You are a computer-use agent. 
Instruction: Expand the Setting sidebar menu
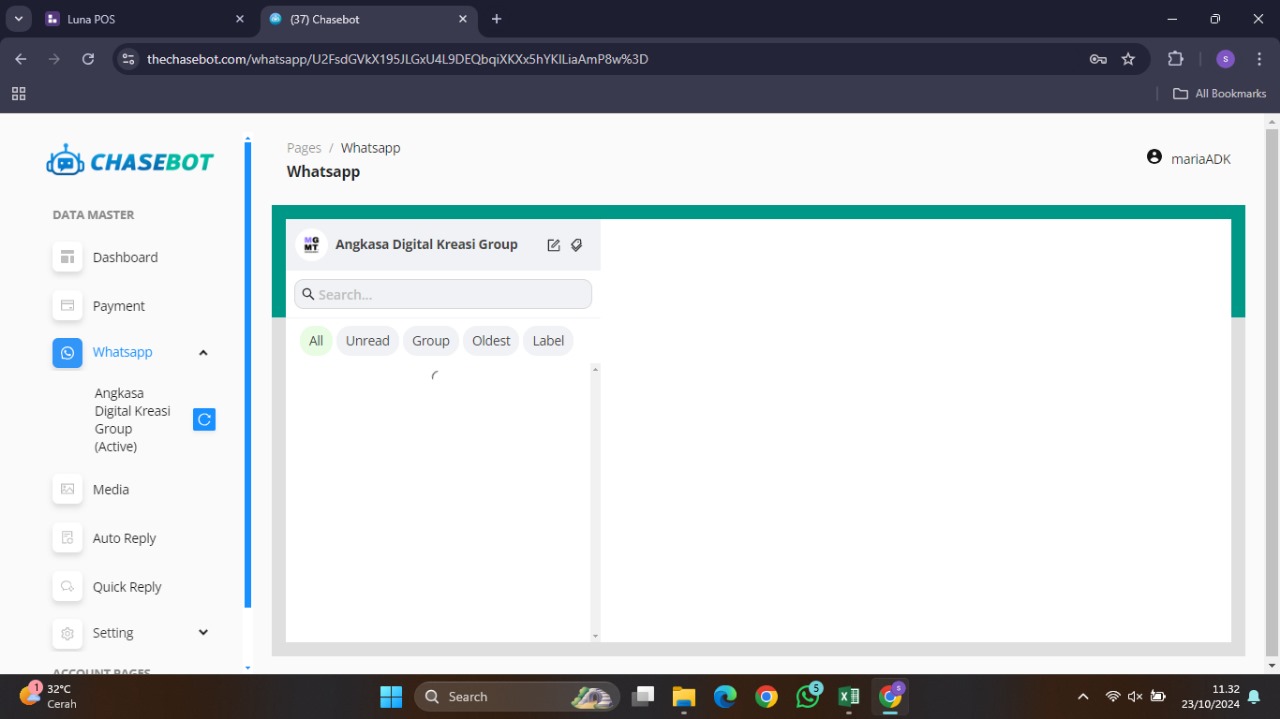tap(203, 633)
